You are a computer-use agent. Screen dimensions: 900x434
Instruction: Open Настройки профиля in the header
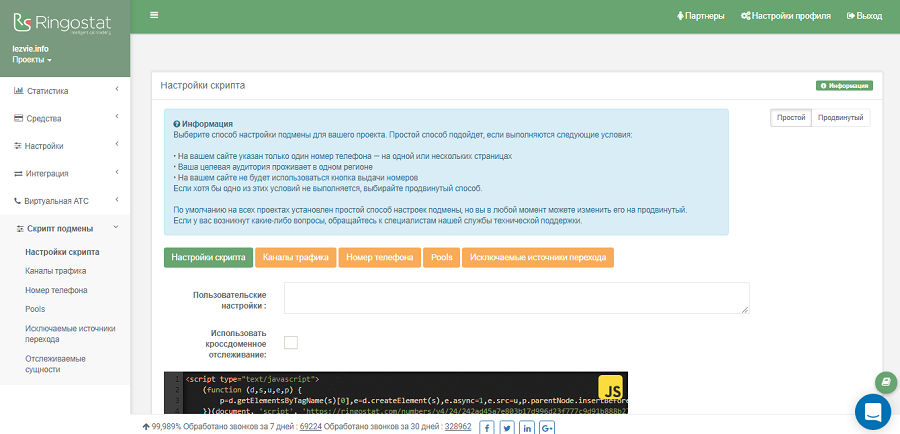pos(786,16)
